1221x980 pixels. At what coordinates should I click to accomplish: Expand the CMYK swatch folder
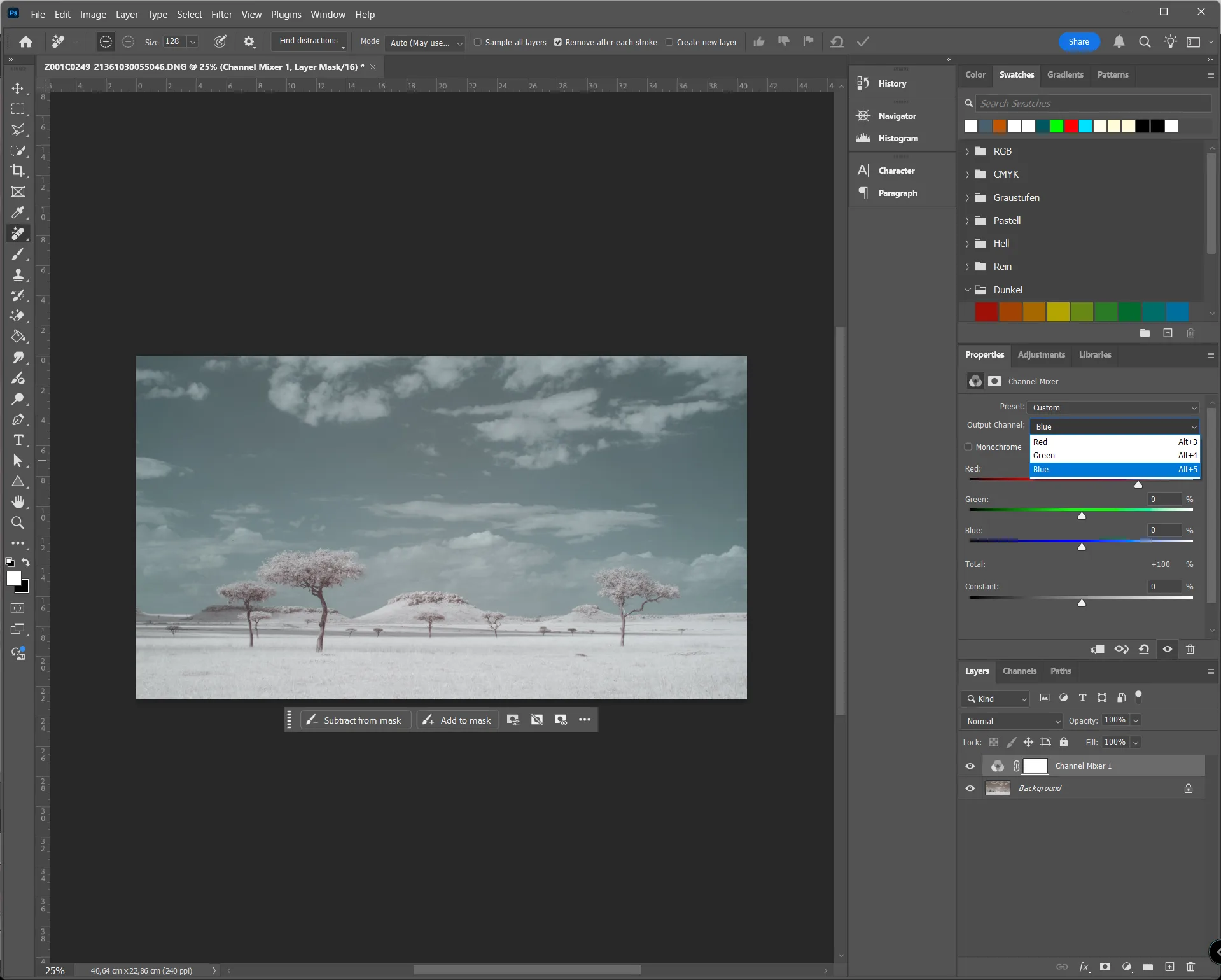pos(967,174)
